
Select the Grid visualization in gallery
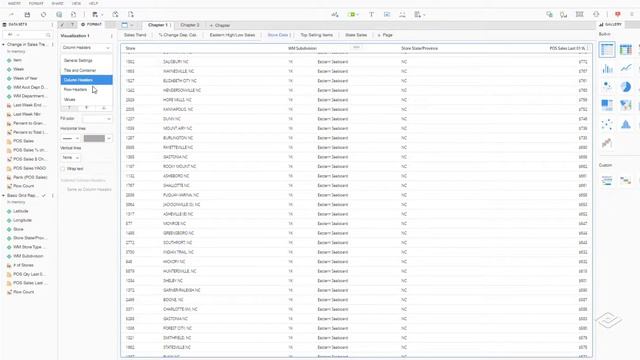tap(607, 50)
